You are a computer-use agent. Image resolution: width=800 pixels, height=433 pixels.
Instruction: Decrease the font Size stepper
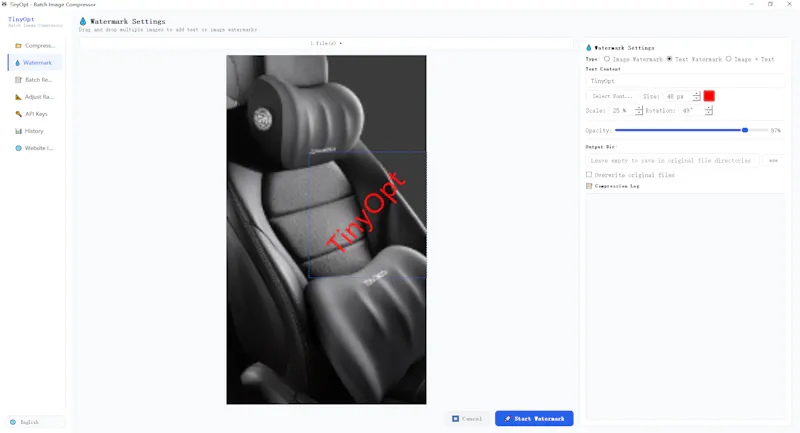[x=696, y=98]
